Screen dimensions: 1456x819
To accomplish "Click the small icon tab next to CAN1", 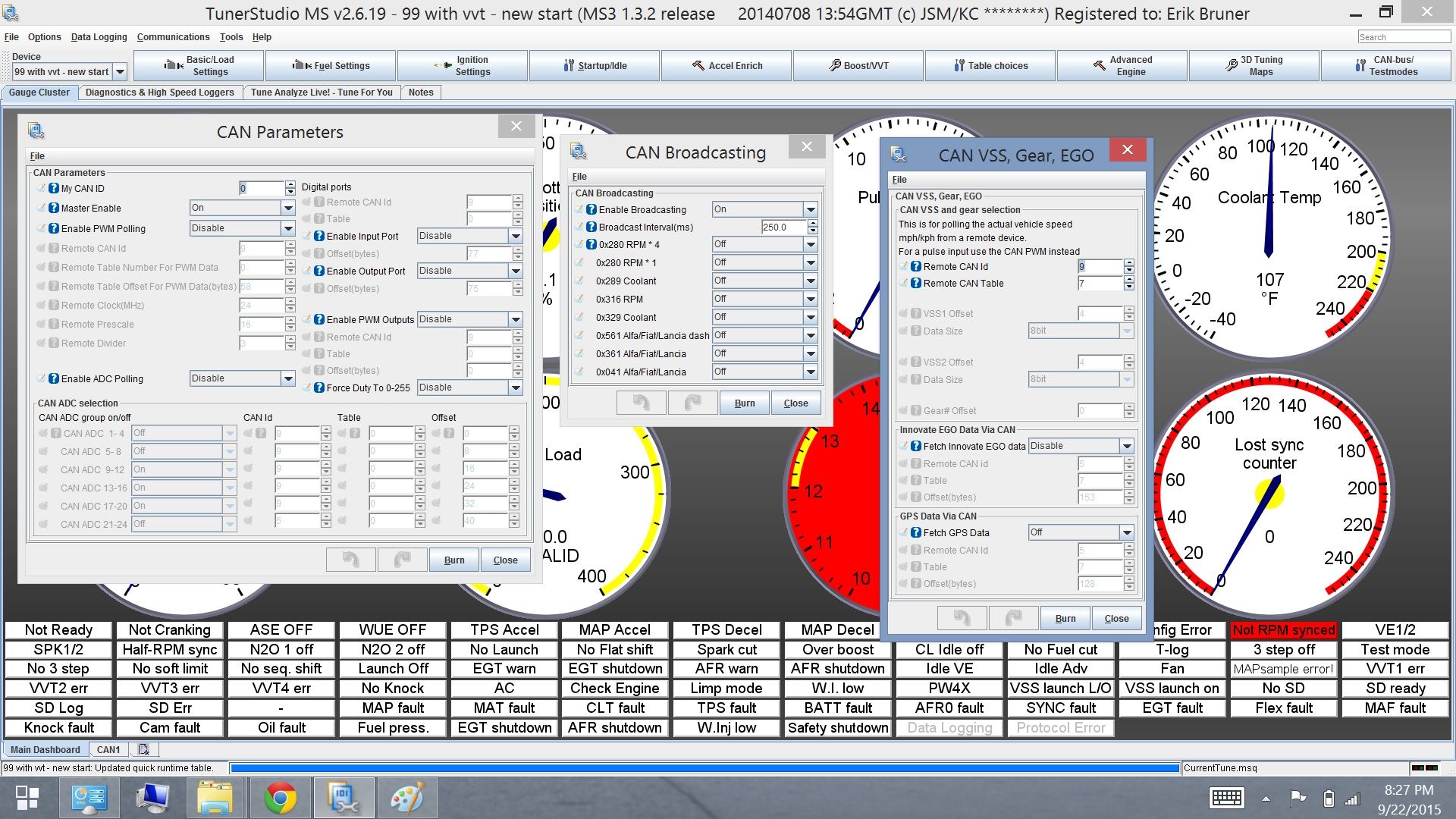I will (143, 749).
